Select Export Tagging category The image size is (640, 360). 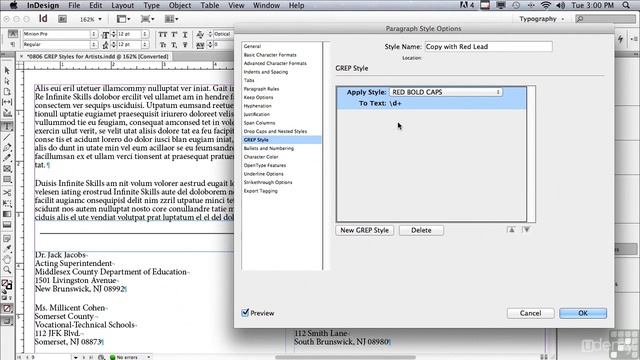(260, 191)
